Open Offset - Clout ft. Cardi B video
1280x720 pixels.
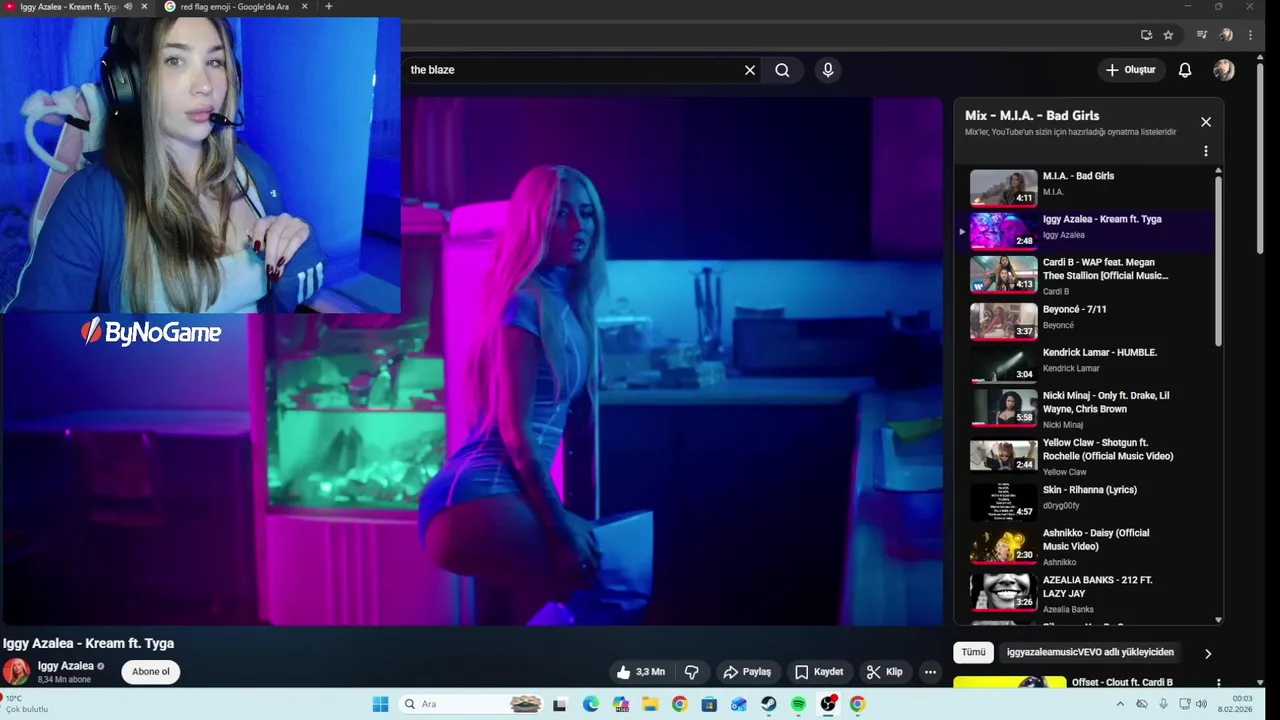point(1122,683)
